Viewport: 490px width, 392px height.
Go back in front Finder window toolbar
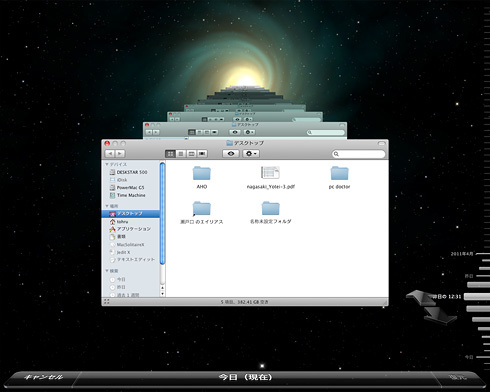pyautogui.click(x=110, y=153)
